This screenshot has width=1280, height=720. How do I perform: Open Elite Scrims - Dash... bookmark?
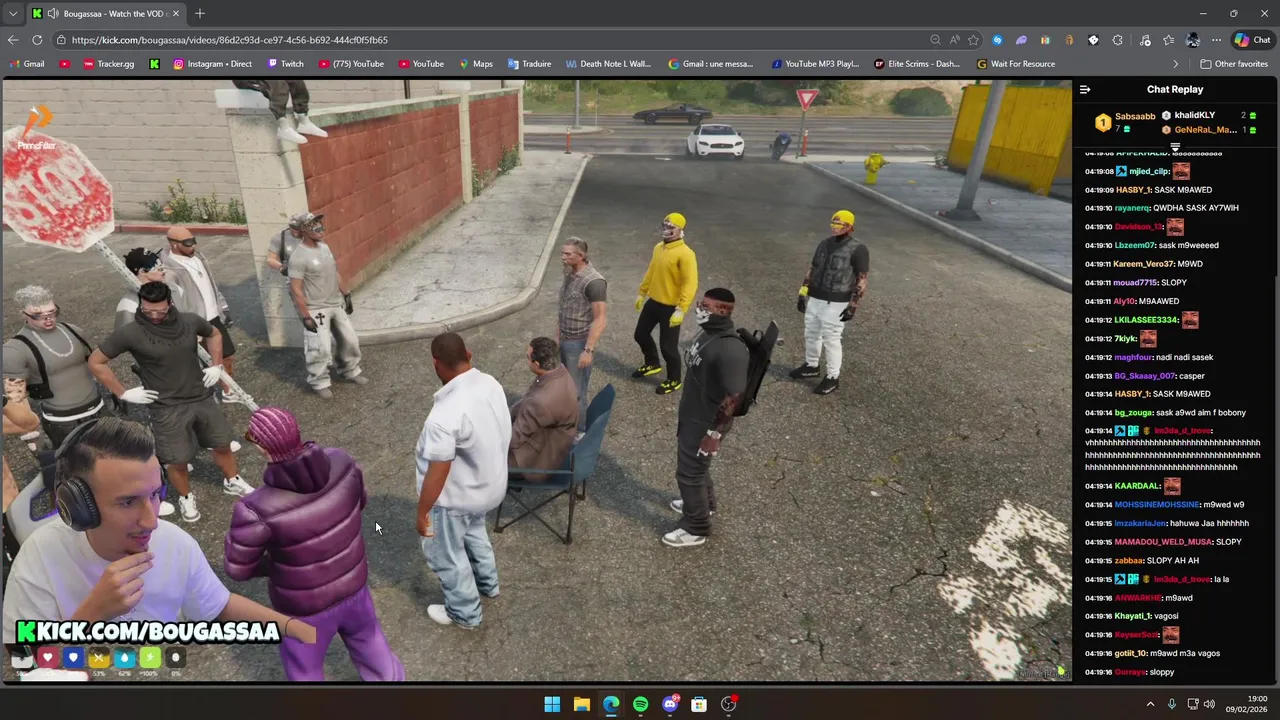[917, 64]
